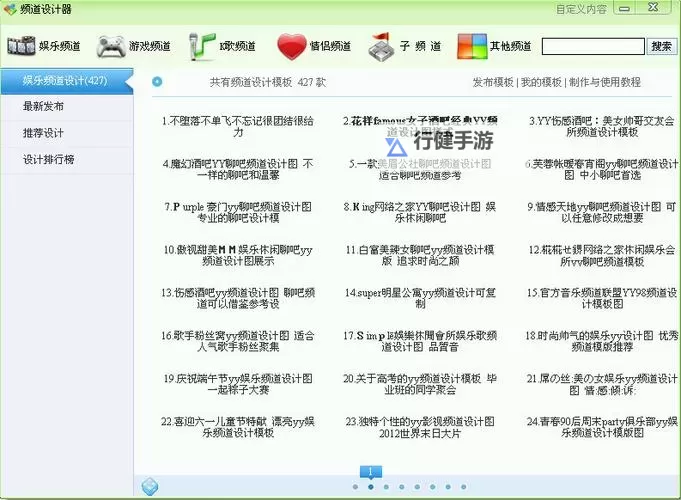Click the app logo in title bar

pos(10,9)
